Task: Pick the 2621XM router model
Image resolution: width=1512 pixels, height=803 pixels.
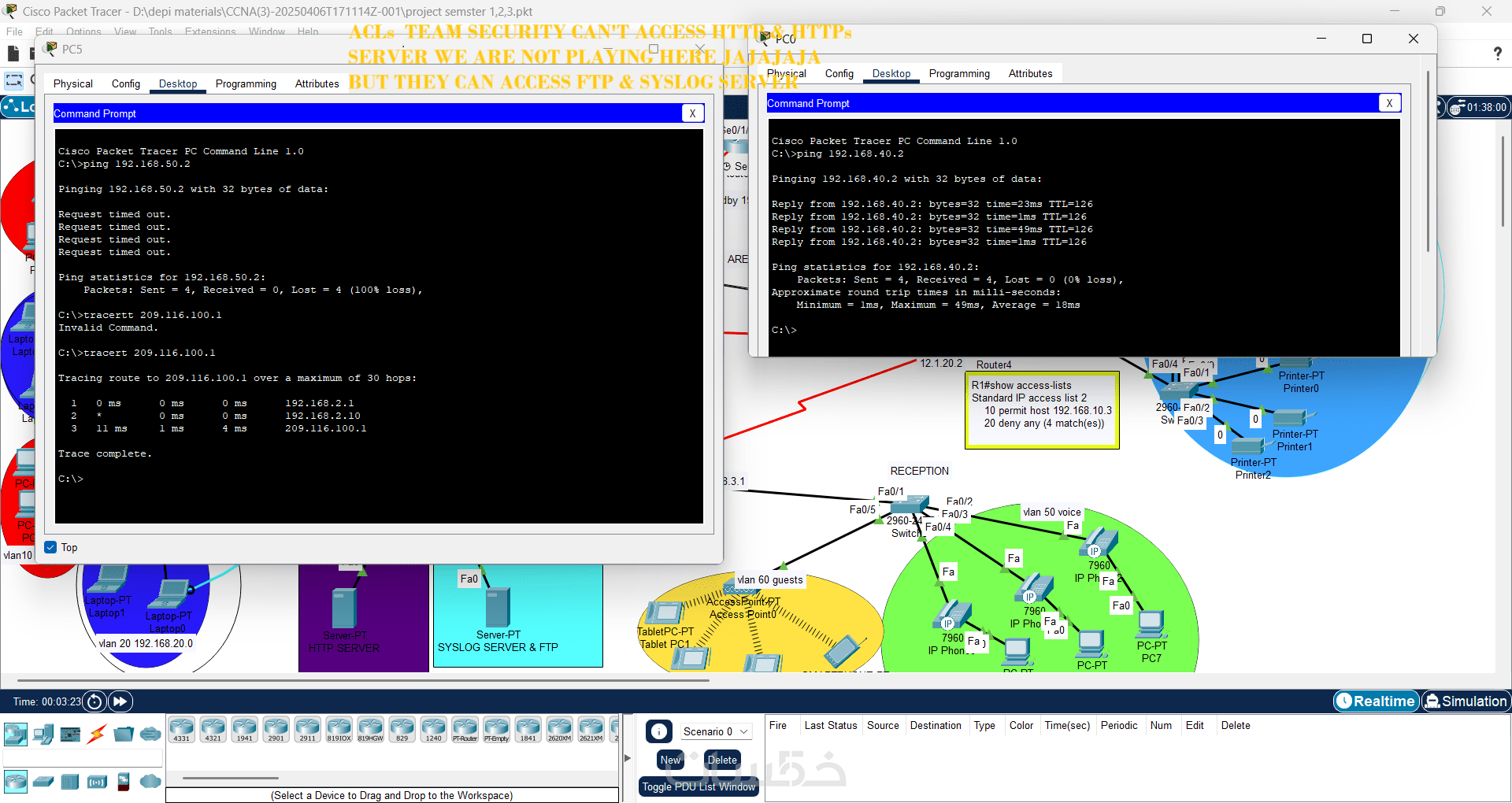Action: [x=591, y=730]
